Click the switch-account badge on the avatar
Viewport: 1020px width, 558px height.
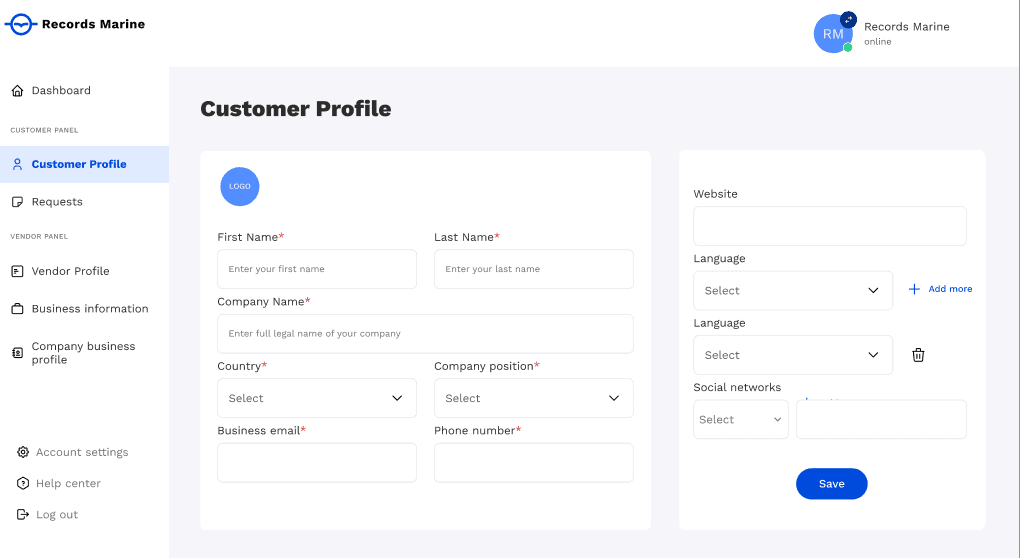point(848,19)
